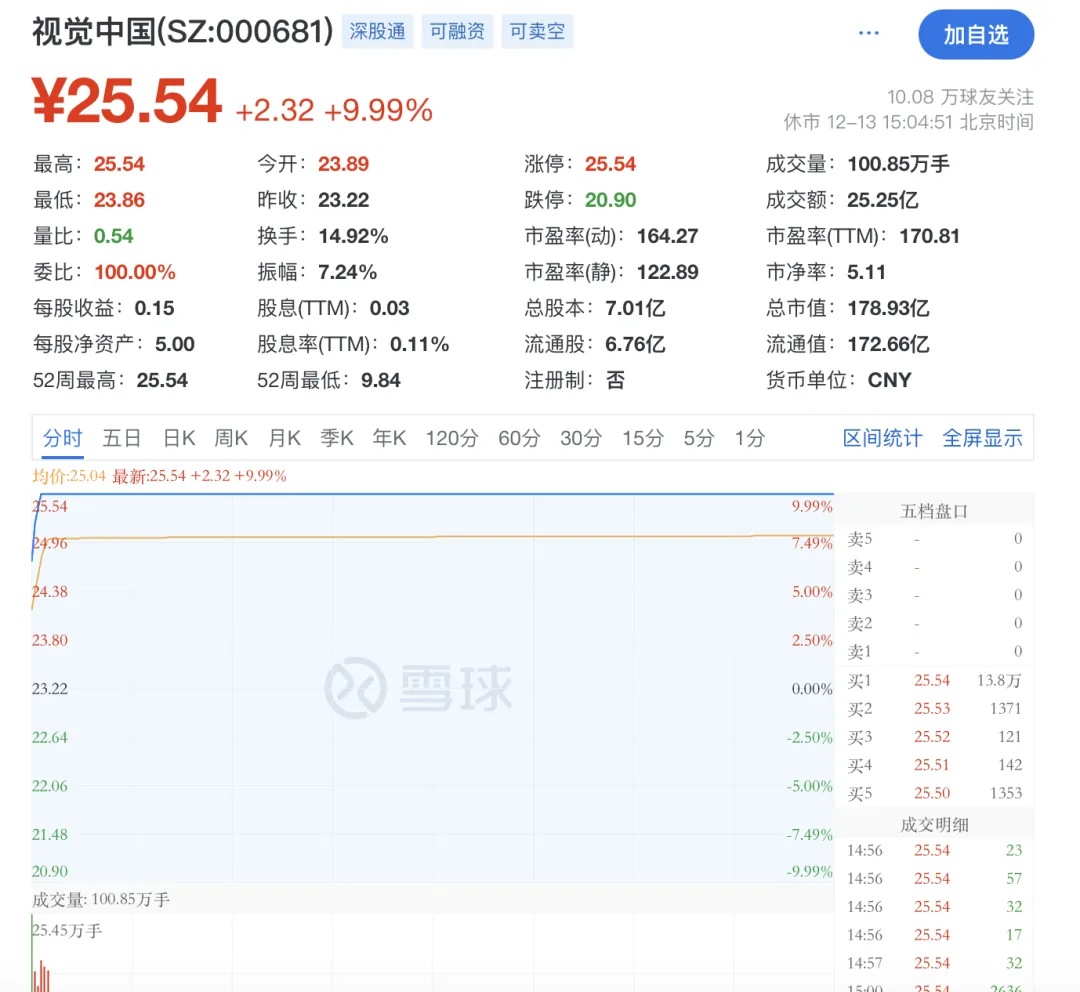Click 全屏显示 link
The width and height of the screenshot is (1080, 992).
(982, 438)
